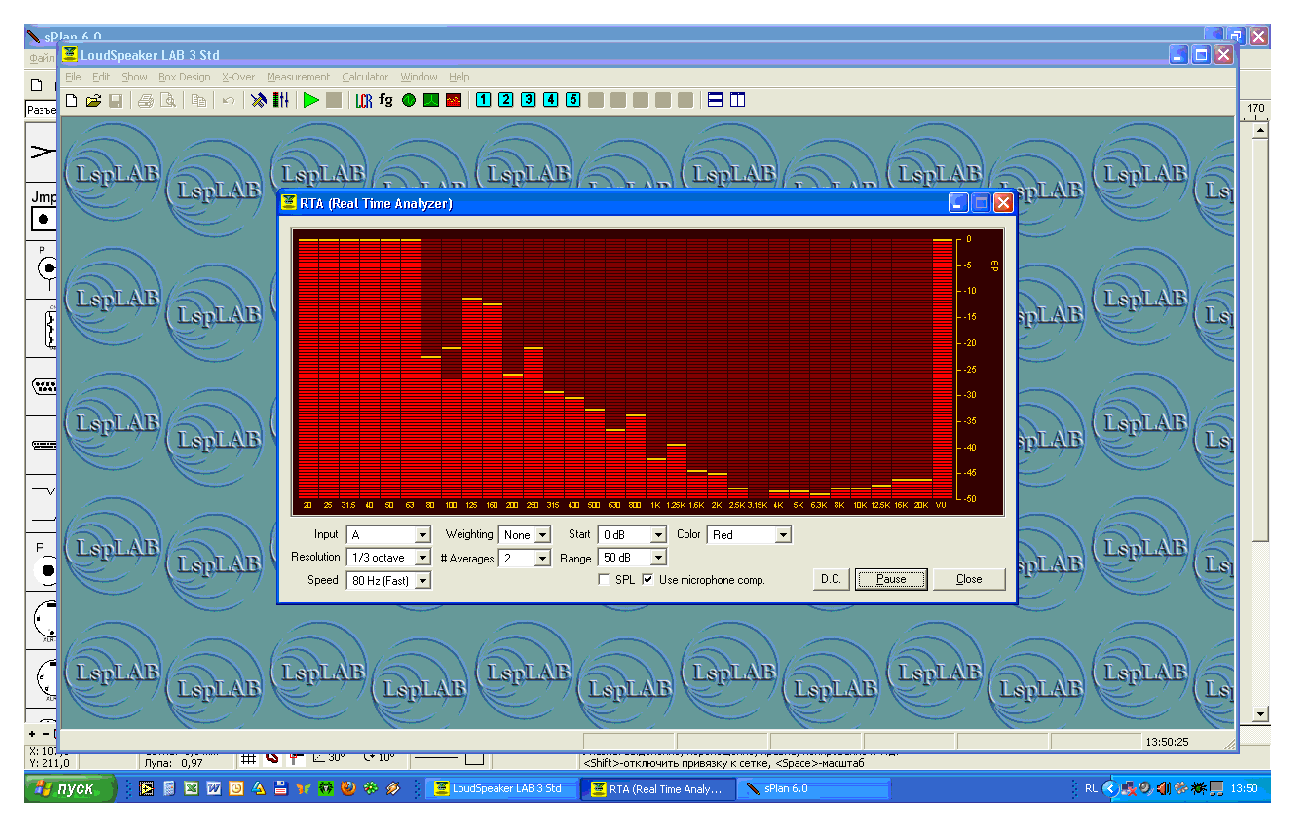Open the File menu
The width and height of the screenshot is (1293, 826).
tap(73, 77)
